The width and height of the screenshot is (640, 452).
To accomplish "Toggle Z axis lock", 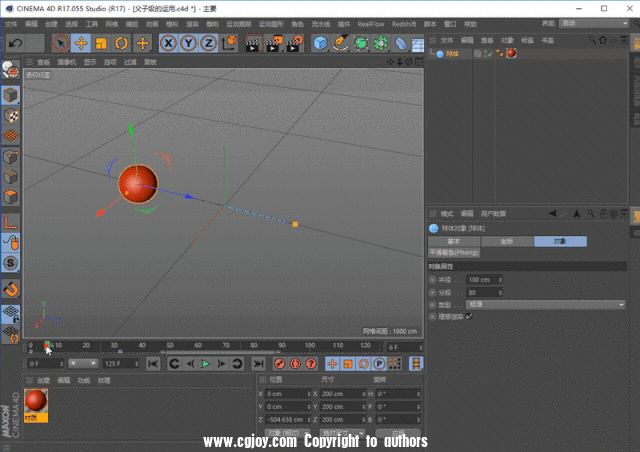I will pyautogui.click(x=209, y=43).
